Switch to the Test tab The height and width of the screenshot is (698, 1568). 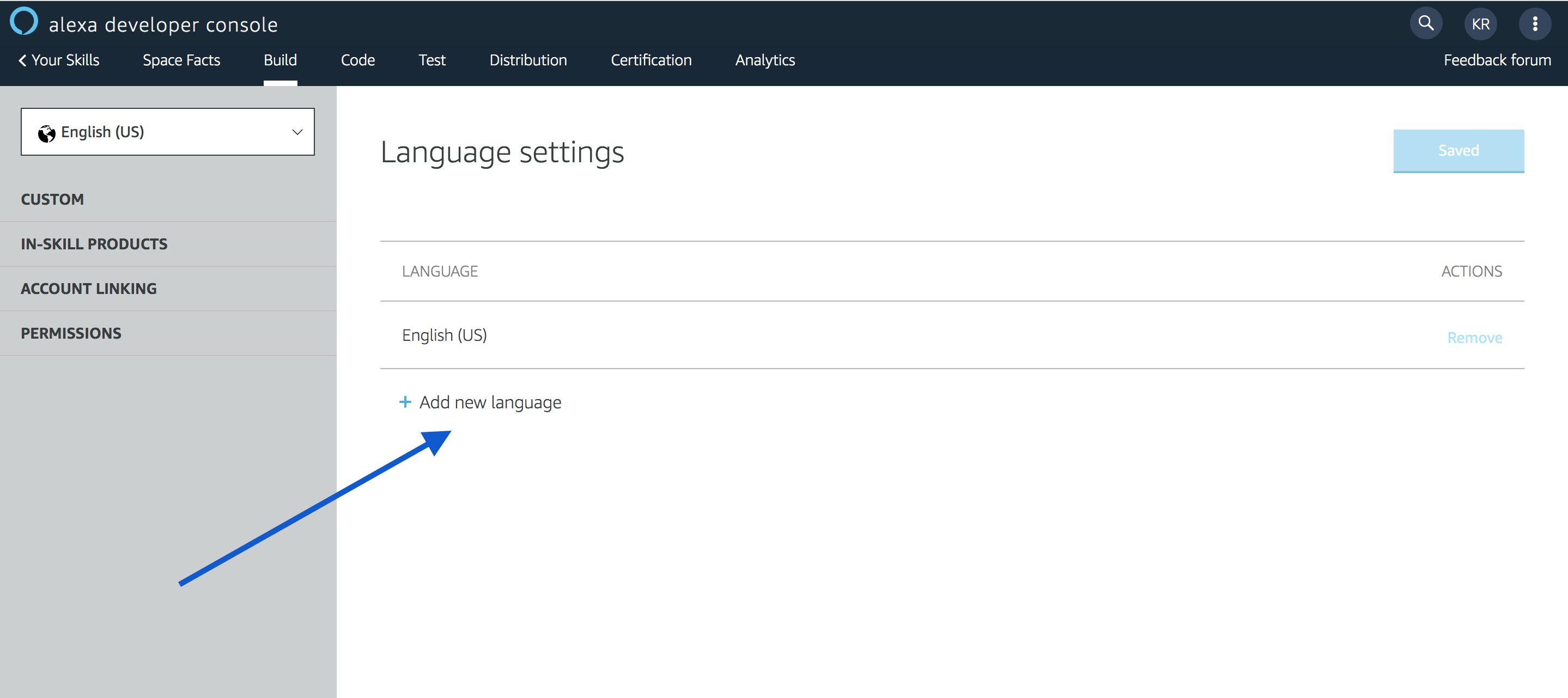(x=432, y=60)
